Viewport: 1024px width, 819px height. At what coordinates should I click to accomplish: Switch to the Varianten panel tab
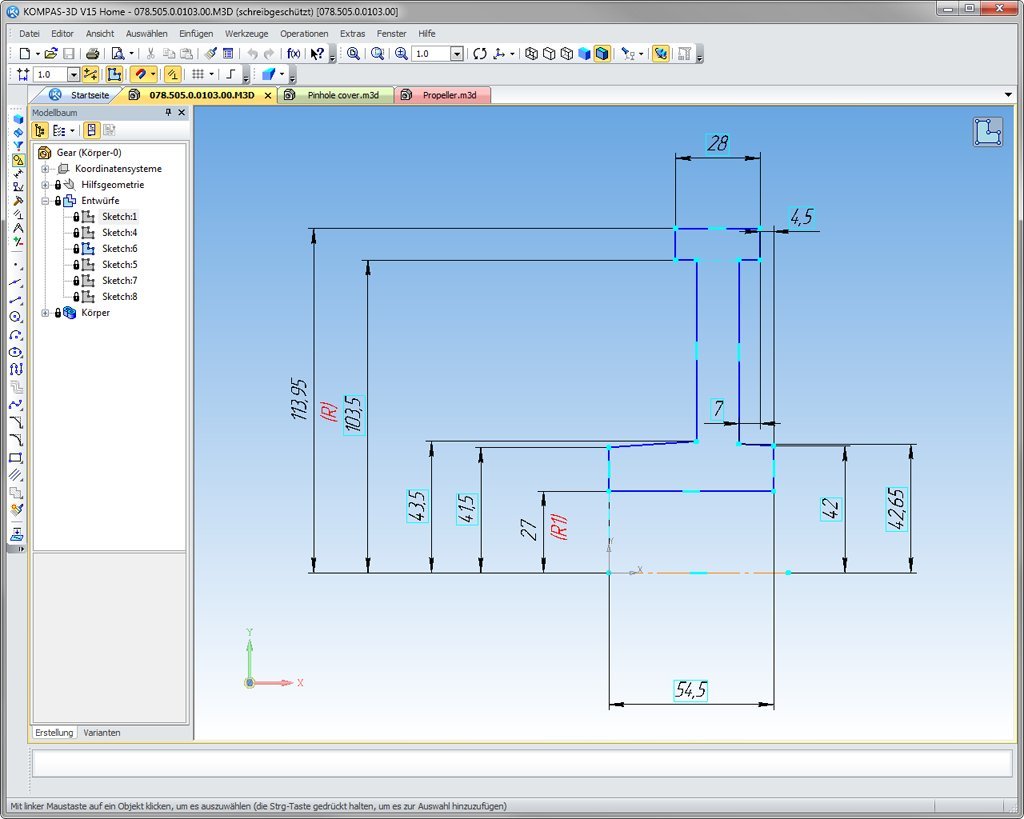coord(102,733)
